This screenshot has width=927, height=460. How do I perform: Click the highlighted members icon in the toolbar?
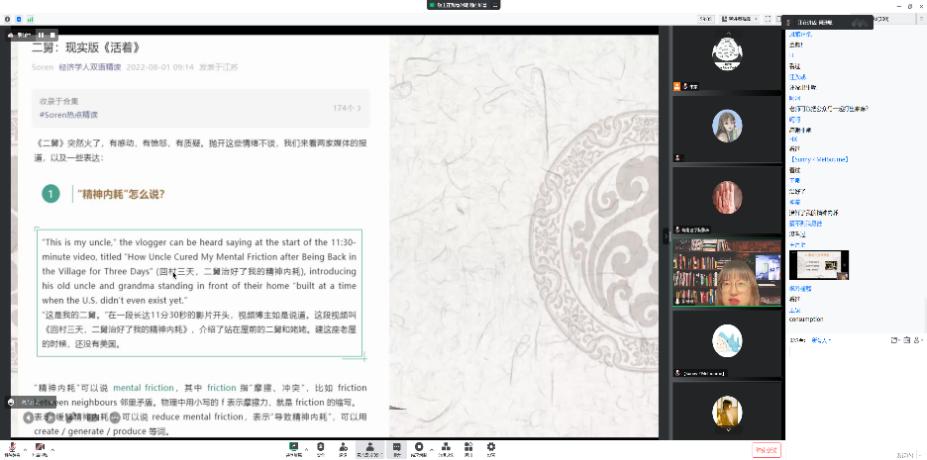point(369,447)
